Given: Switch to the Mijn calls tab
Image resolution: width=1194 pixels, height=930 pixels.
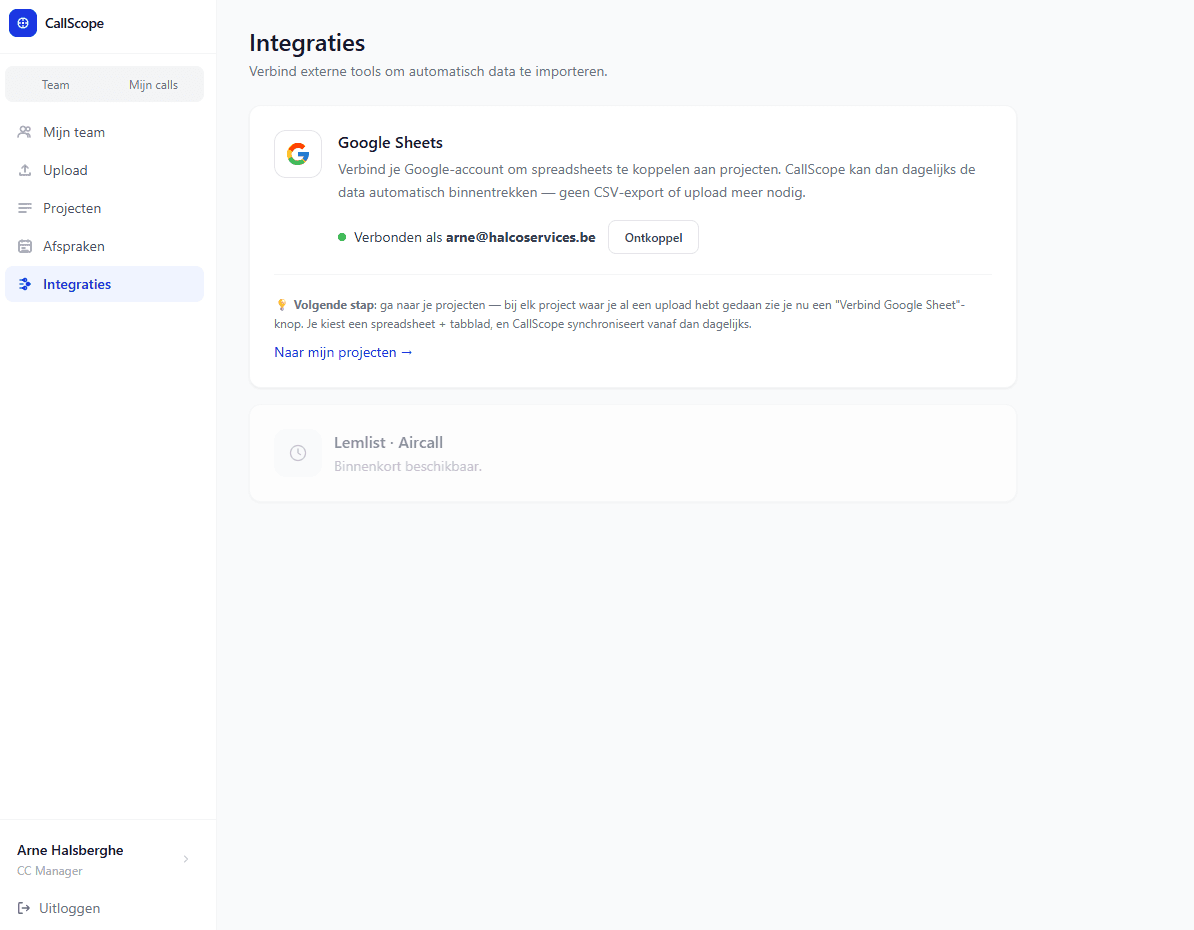Looking at the screenshot, I should [x=153, y=85].
